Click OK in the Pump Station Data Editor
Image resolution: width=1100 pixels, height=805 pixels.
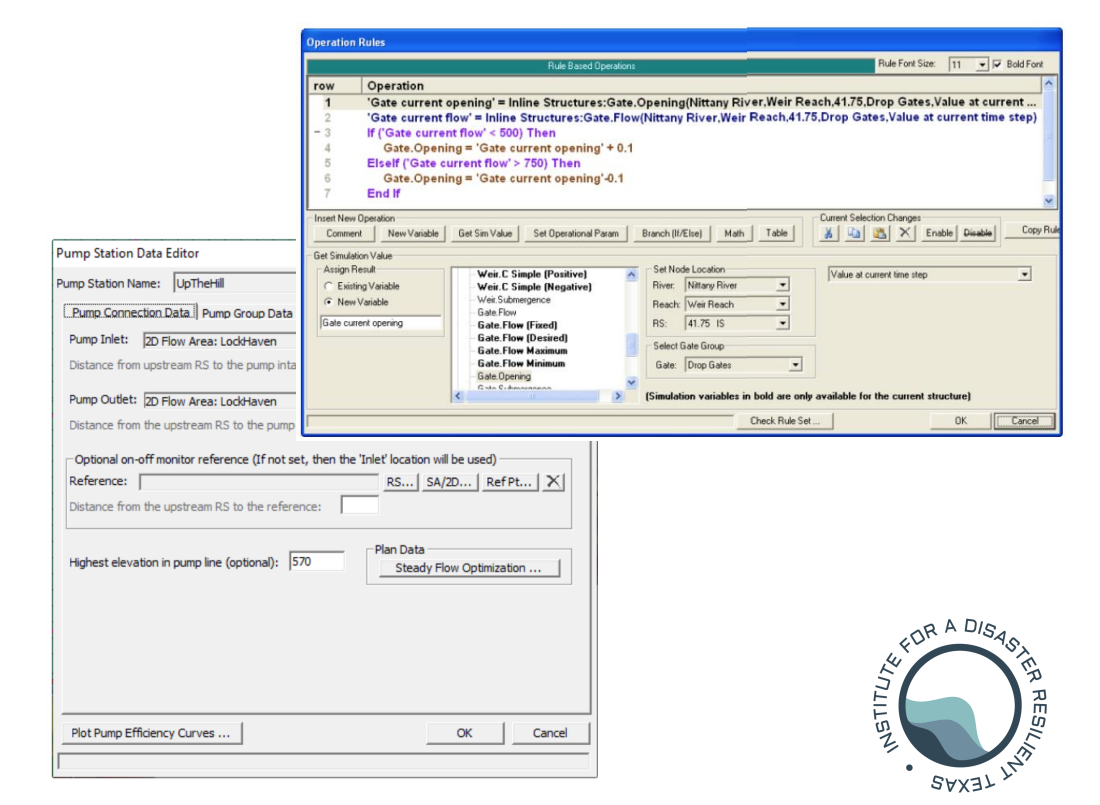point(464,733)
